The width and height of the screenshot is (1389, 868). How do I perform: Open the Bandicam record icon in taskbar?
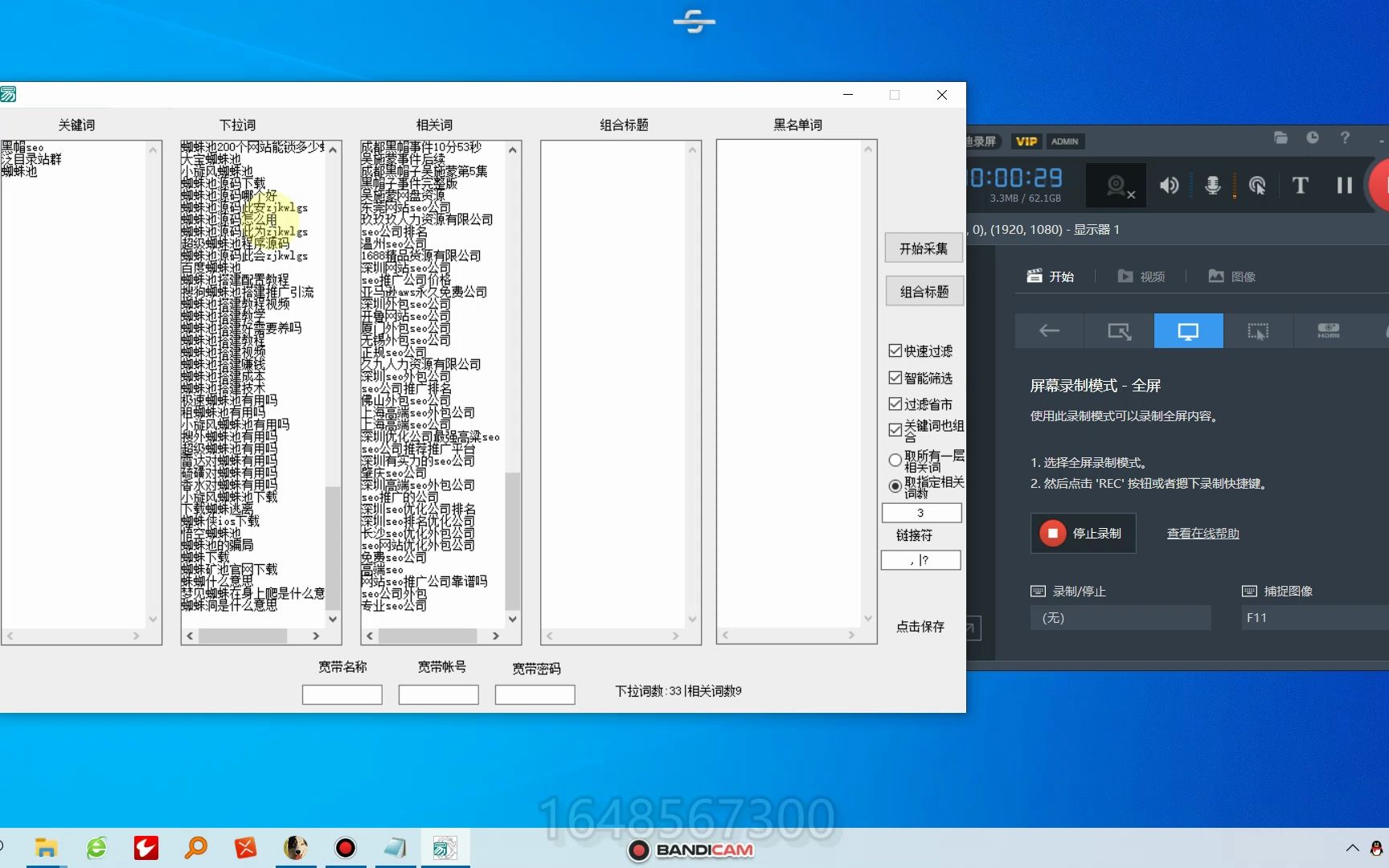point(346,848)
